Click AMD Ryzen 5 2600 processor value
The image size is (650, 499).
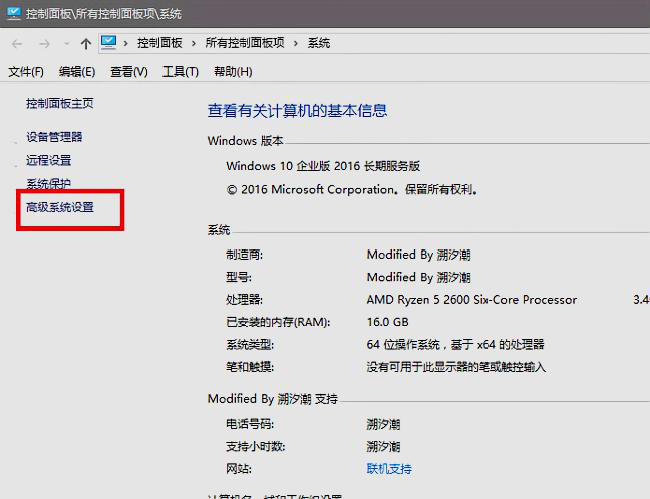(472, 300)
